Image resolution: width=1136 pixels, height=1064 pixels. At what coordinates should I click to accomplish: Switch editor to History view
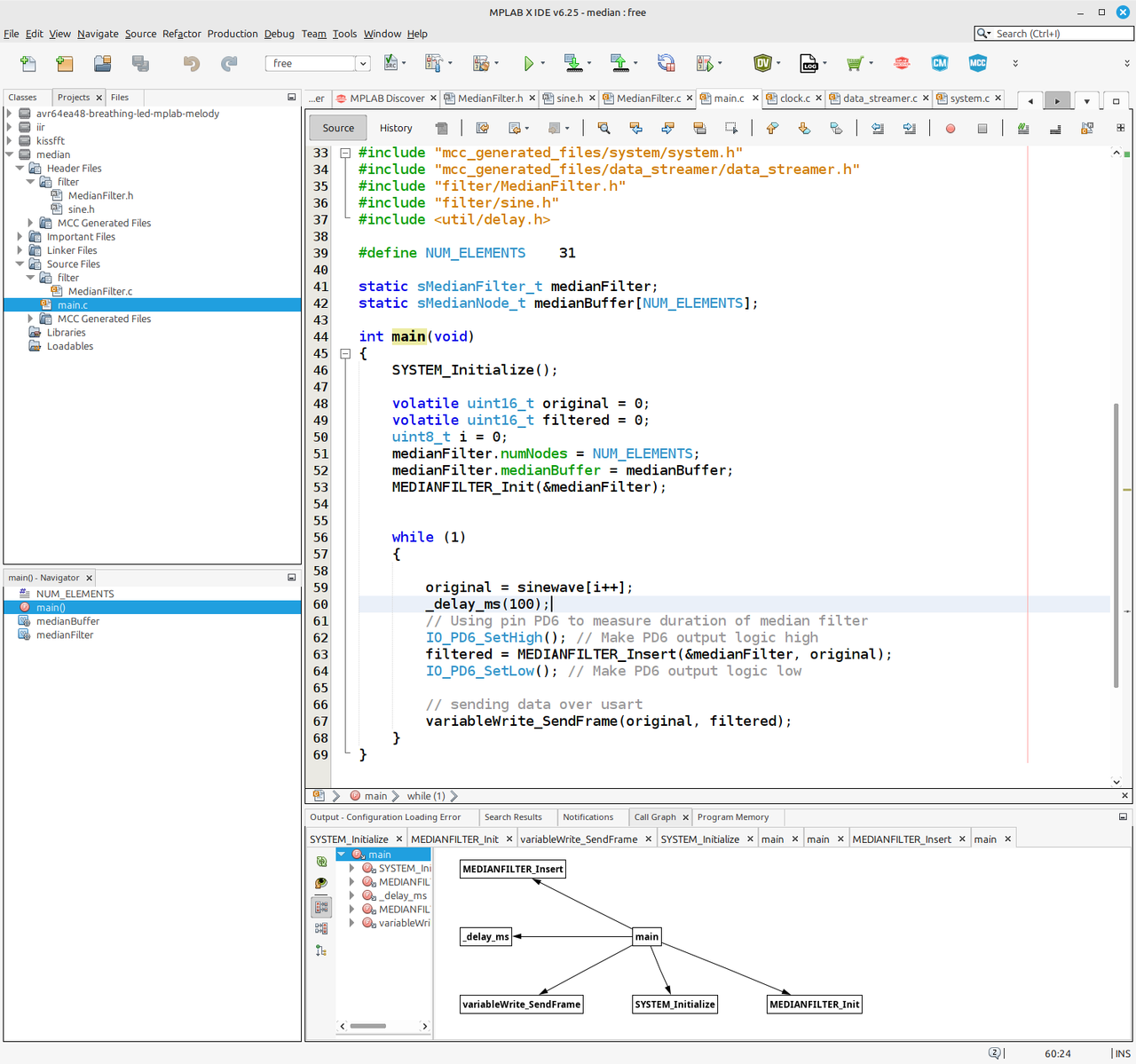(x=396, y=128)
